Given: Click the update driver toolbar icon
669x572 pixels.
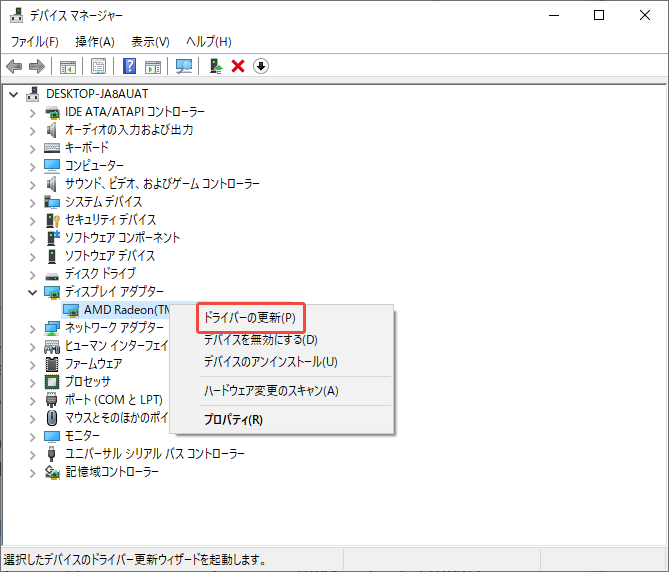Looking at the screenshot, I should click(215, 67).
